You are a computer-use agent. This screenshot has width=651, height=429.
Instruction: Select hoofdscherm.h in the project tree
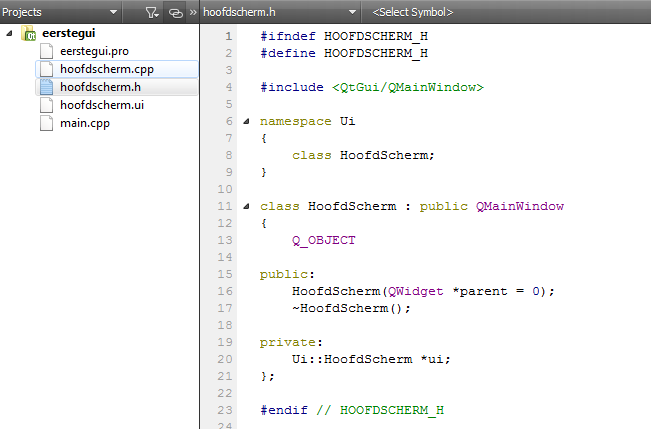click(x=100, y=87)
